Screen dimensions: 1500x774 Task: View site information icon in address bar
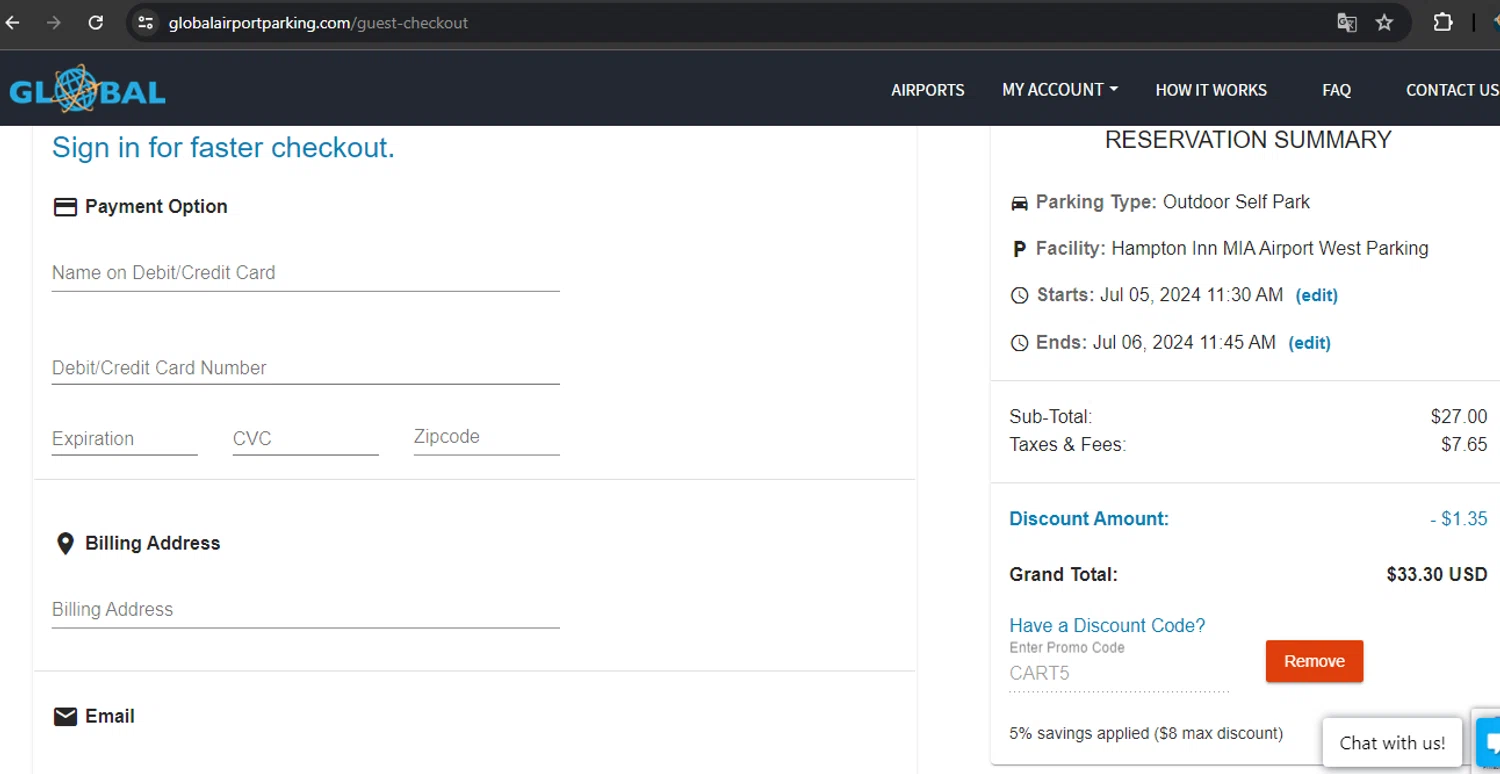click(146, 22)
